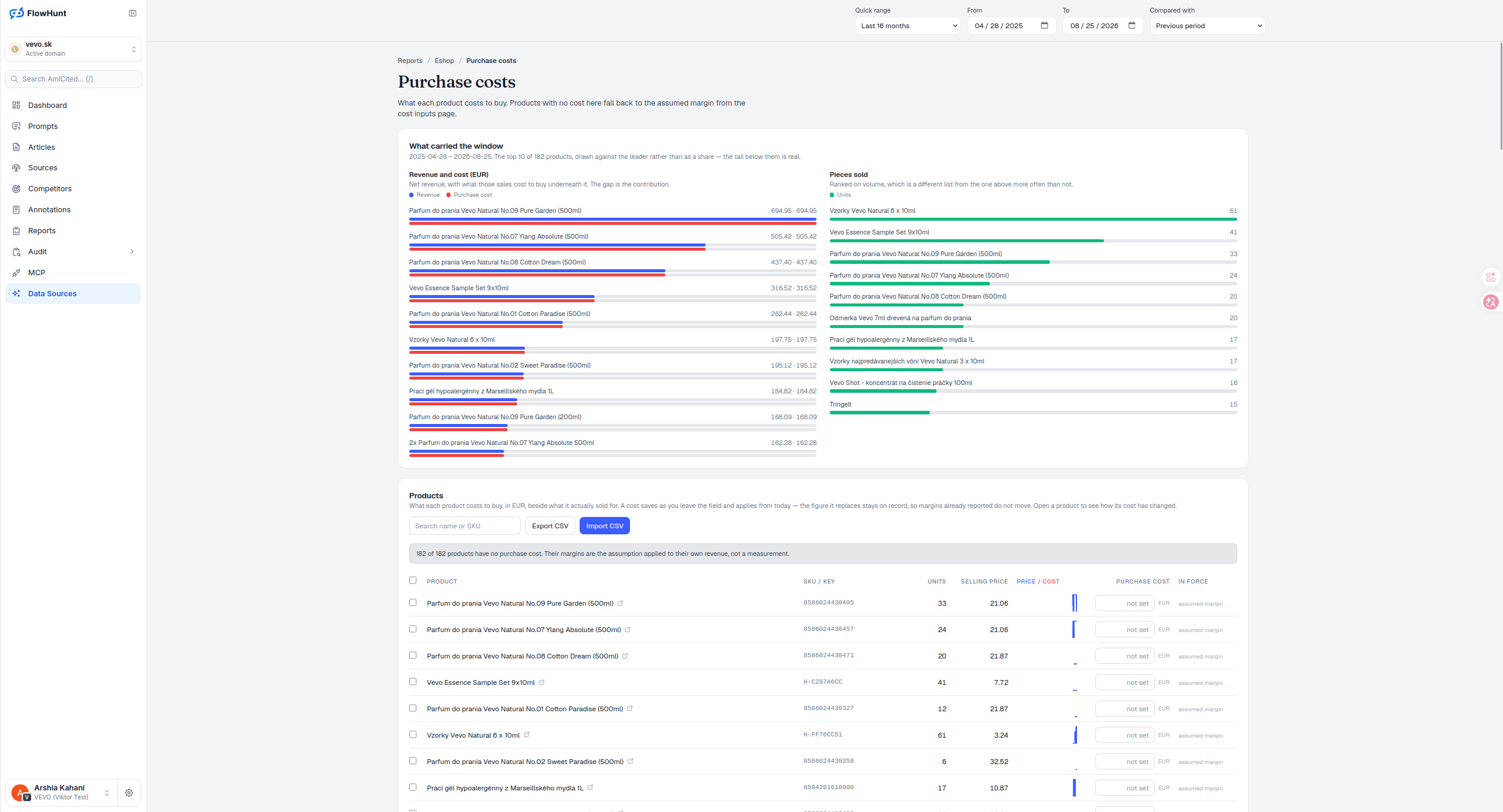Viewport: 1503px width, 812px height.
Task: Check the Prací gél hypoalergénny row checkbox
Action: [x=413, y=787]
